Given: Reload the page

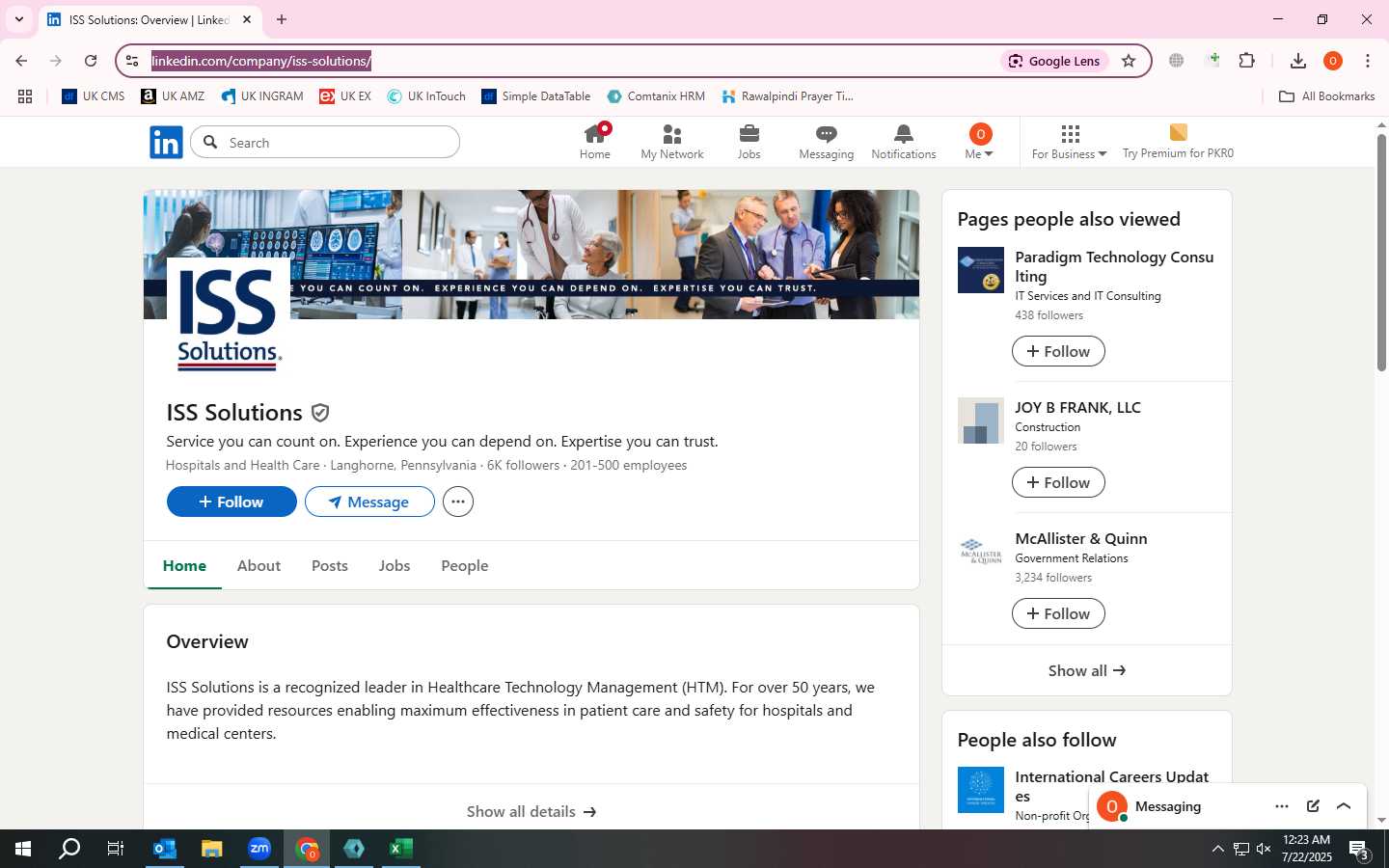Looking at the screenshot, I should (x=91, y=61).
